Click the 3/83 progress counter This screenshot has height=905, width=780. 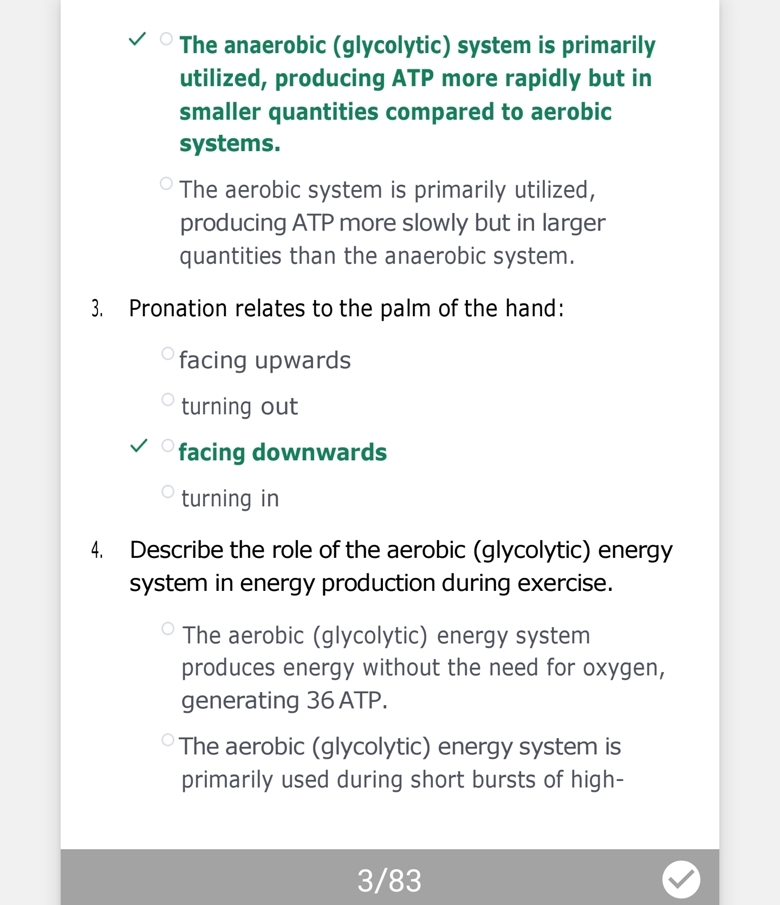pyautogui.click(x=389, y=880)
